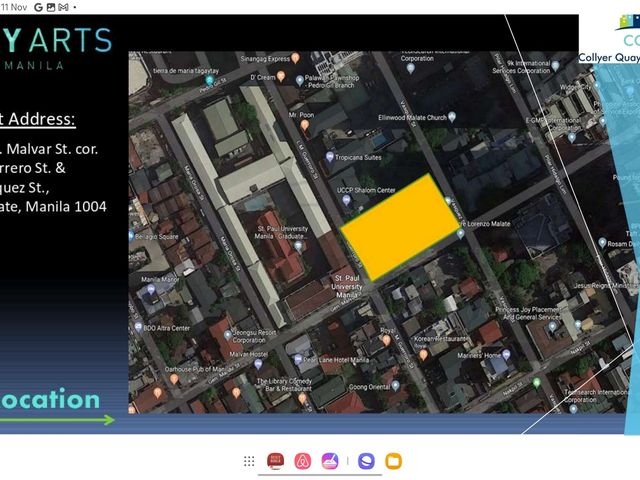Image resolution: width=640 pixels, height=480 pixels.
Task: Click the 'Tropicana Suites' map label
Action: pos(358,157)
